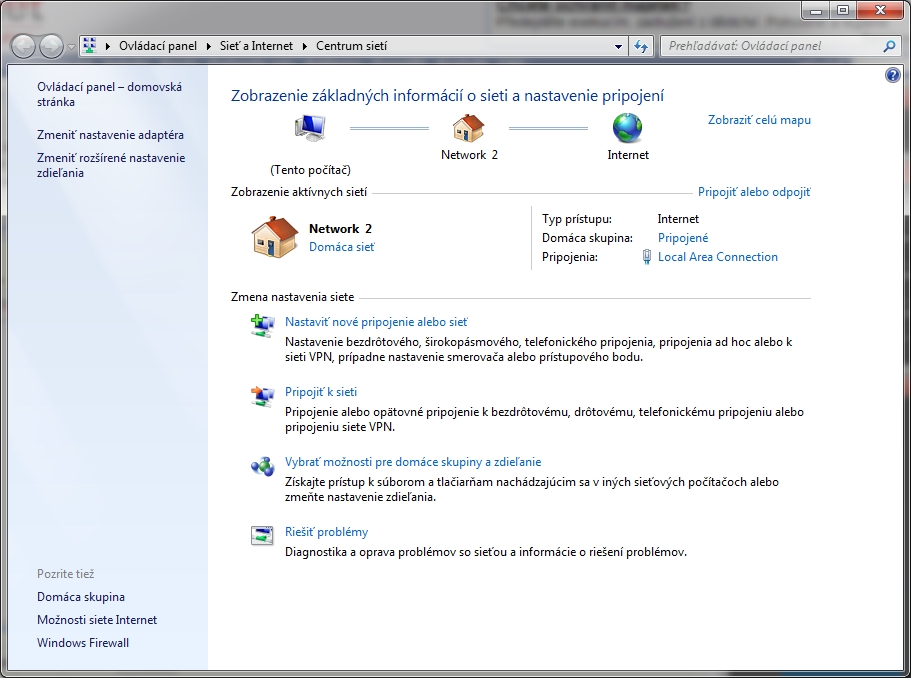
Task: Open the Ovládací panel breadcrumb
Action: [157, 46]
